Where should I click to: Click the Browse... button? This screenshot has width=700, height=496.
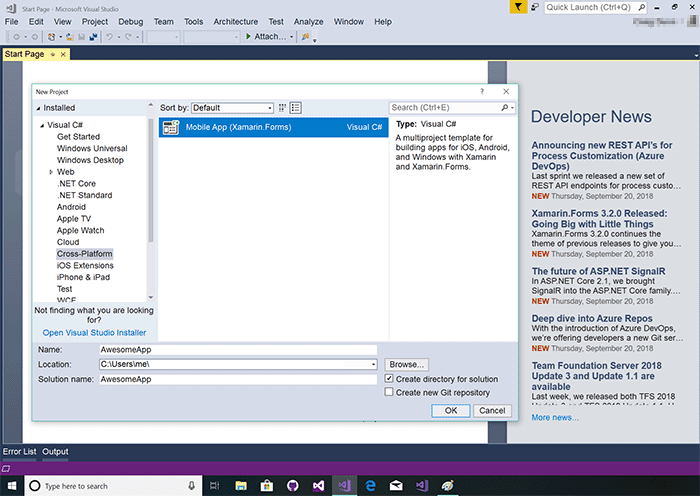(406, 365)
